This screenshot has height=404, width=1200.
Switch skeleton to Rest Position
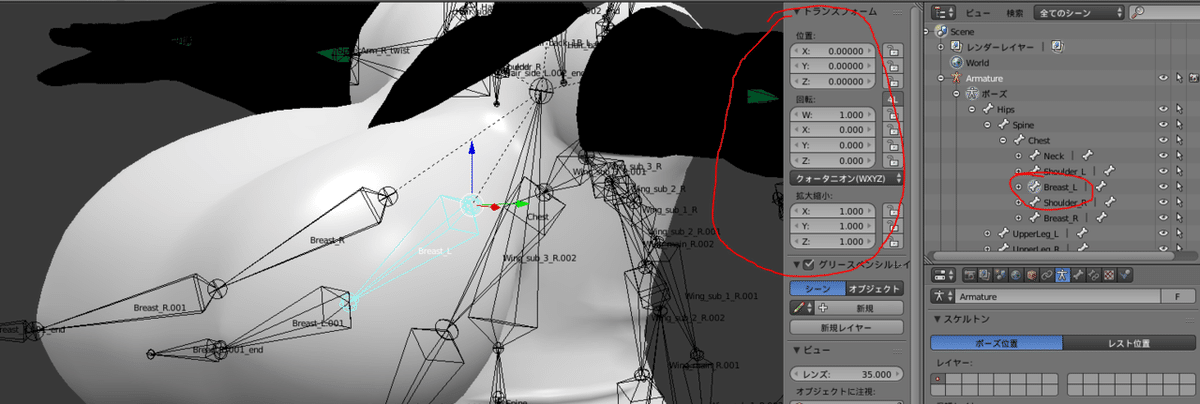[x=1127, y=343]
